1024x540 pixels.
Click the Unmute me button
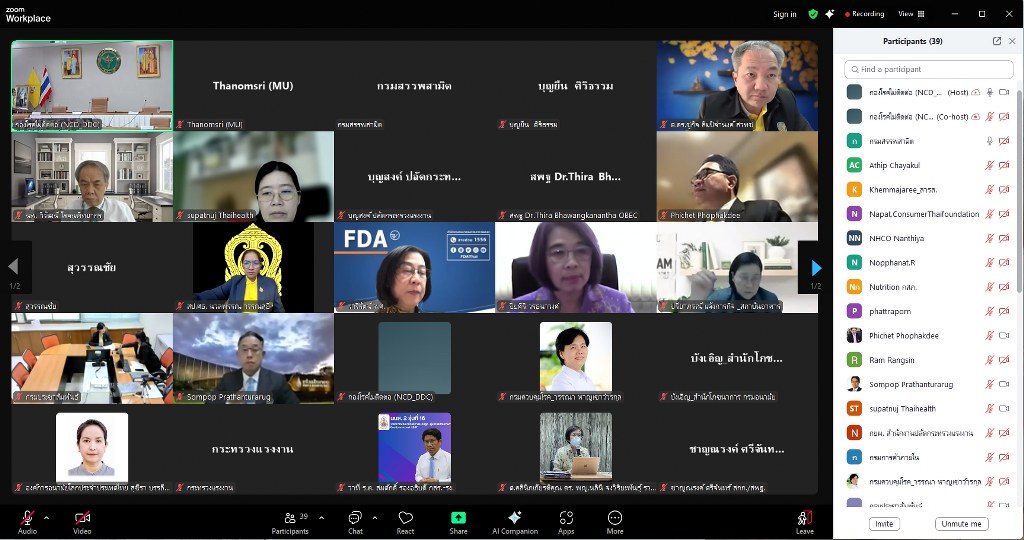pyautogui.click(x=961, y=524)
